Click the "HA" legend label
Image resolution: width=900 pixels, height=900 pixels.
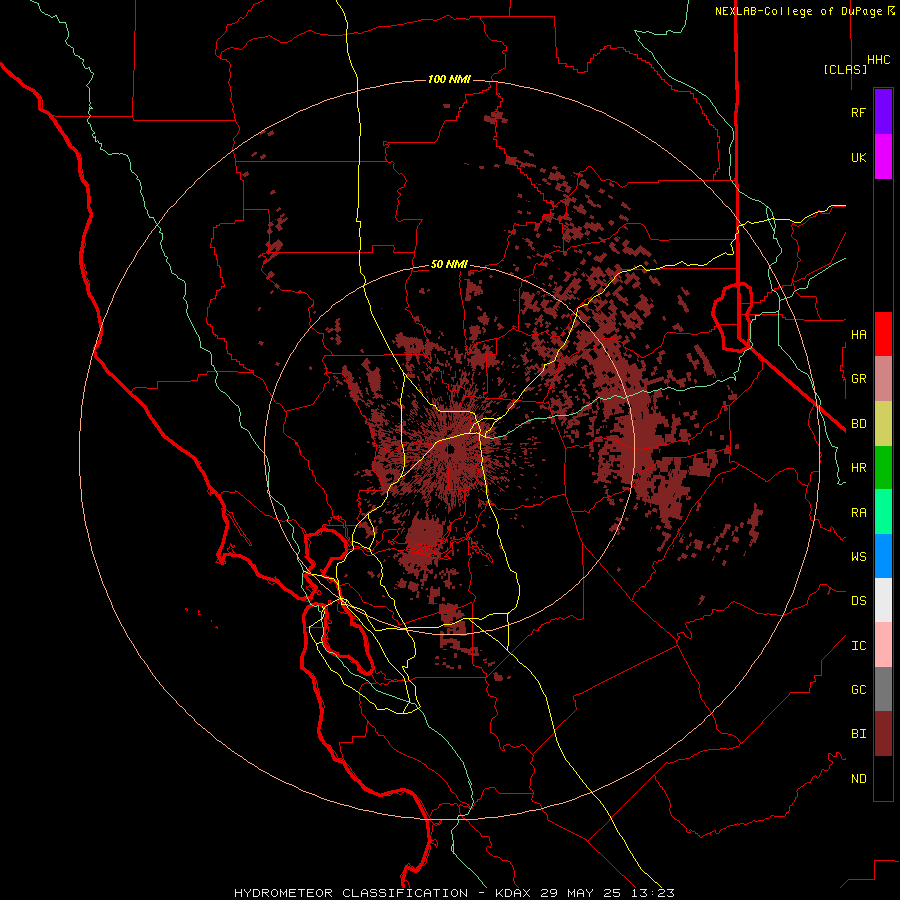858,335
